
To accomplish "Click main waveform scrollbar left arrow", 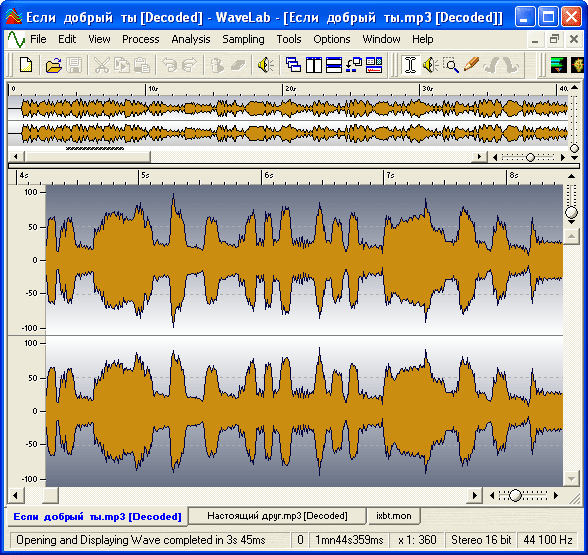I will pyautogui.click(x=16, y=495).
